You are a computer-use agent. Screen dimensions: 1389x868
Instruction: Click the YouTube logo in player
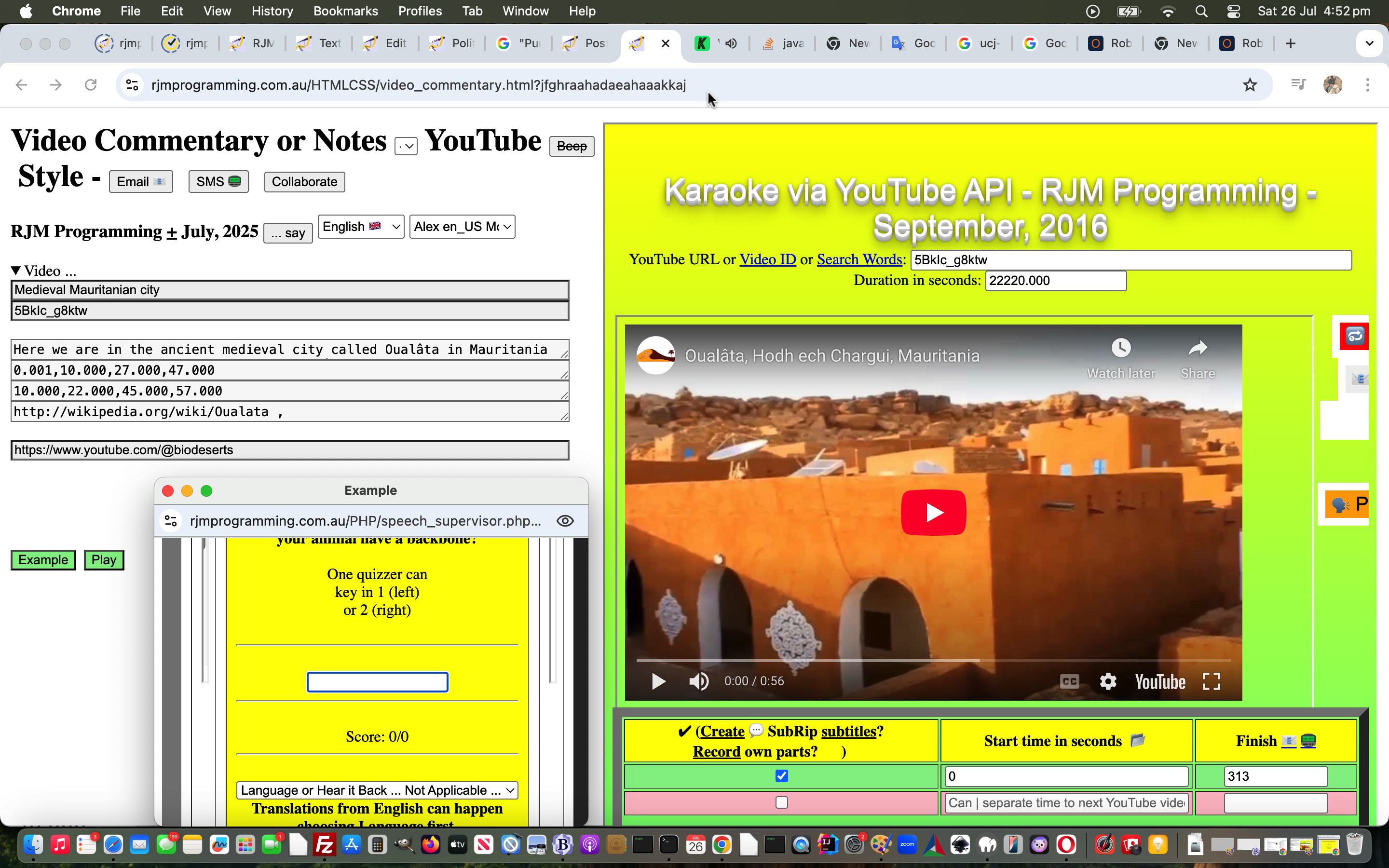coord(1160,682)
